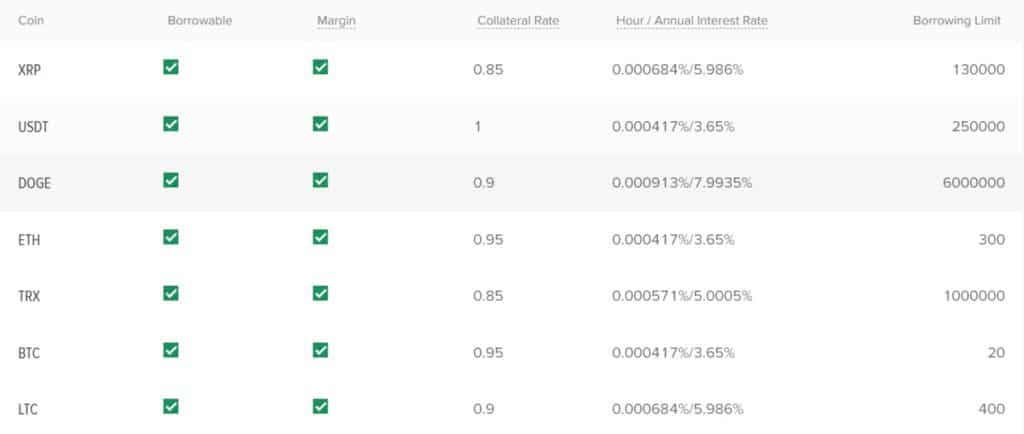
Task: Toggle the USDT Borrowable checkbox
Action: [x=171, y=124]
